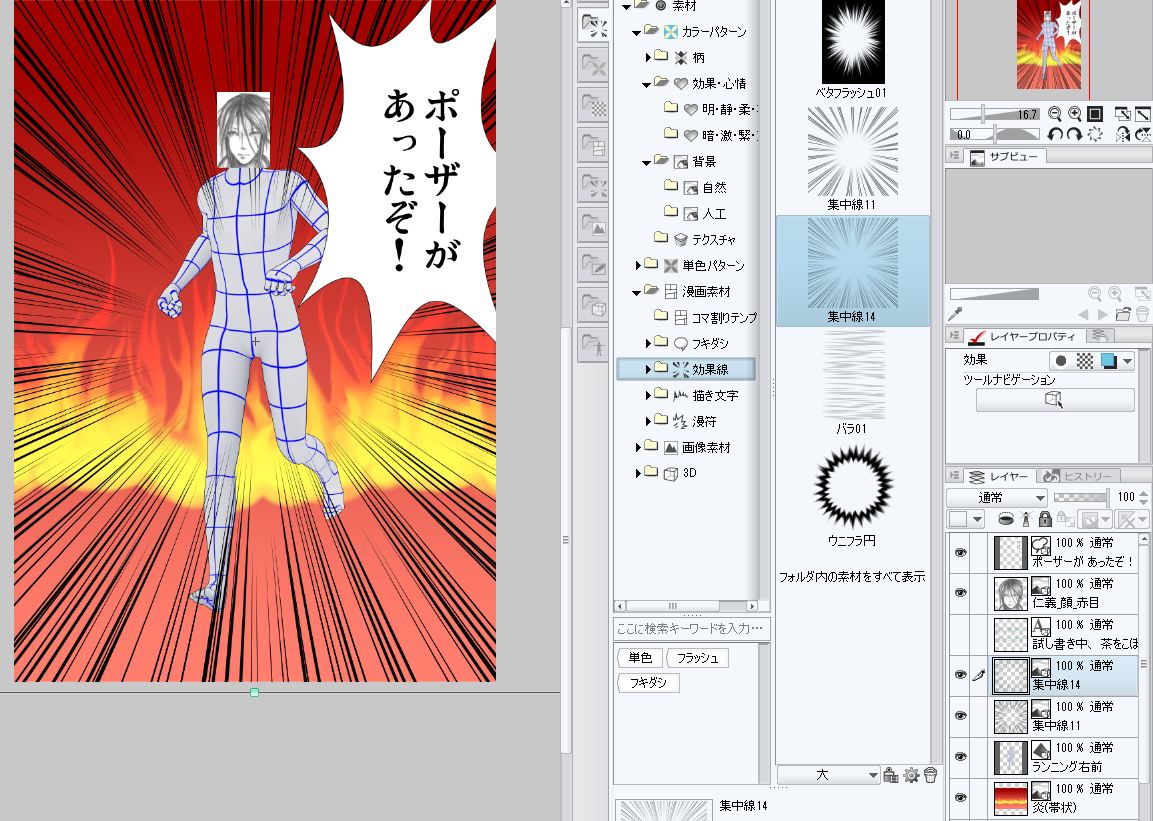
Task: Show the hidden 試し書き中 text layer
Action: (x=961, y=633)
